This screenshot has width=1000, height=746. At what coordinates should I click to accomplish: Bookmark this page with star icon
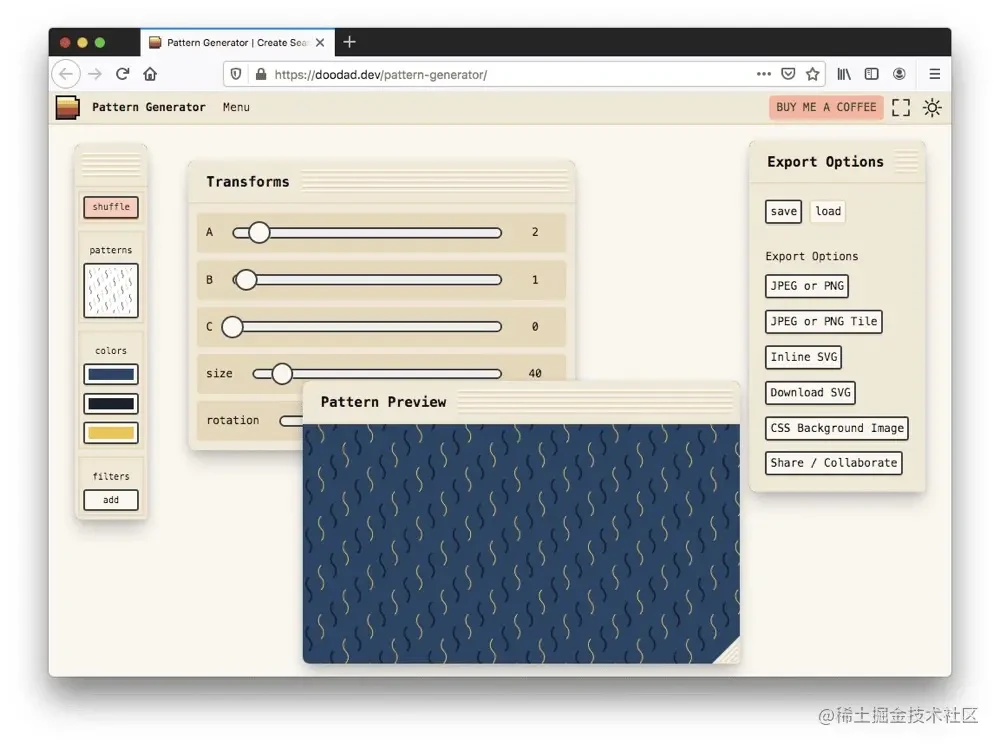click(812, 74)
